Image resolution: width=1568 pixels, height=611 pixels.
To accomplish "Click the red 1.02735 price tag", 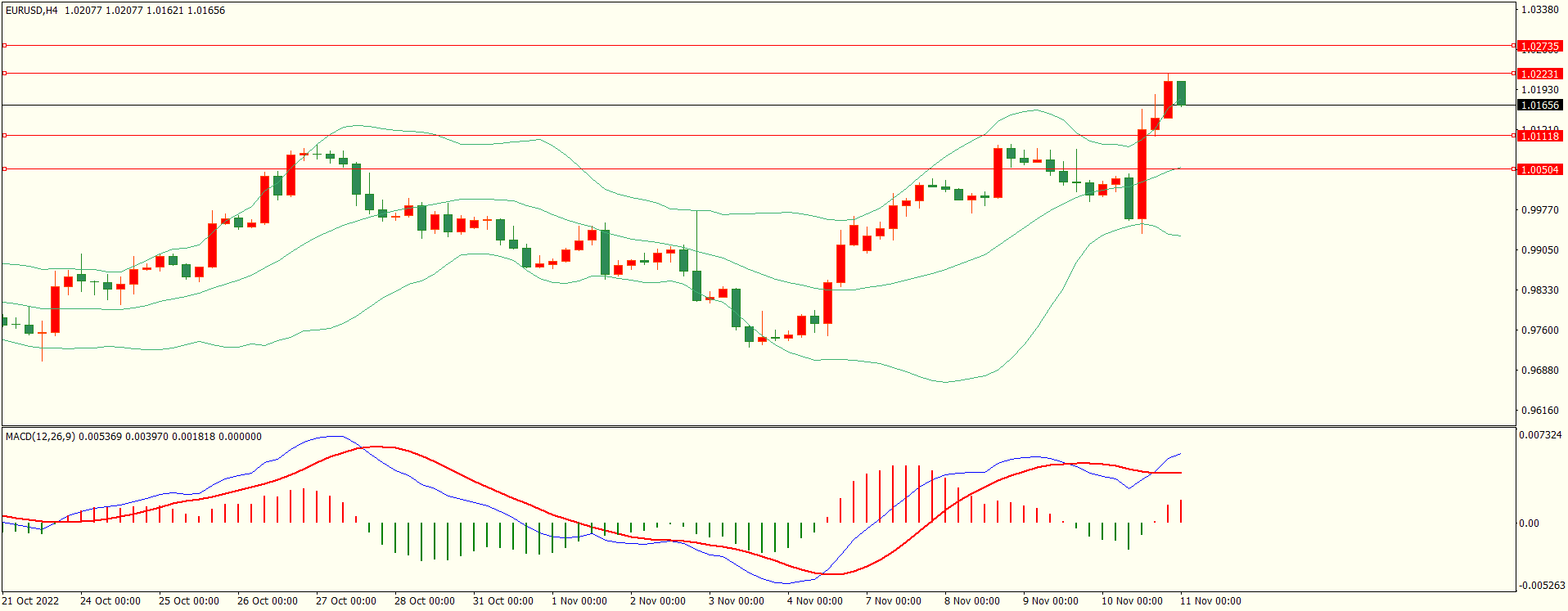I will point(1539,47).
